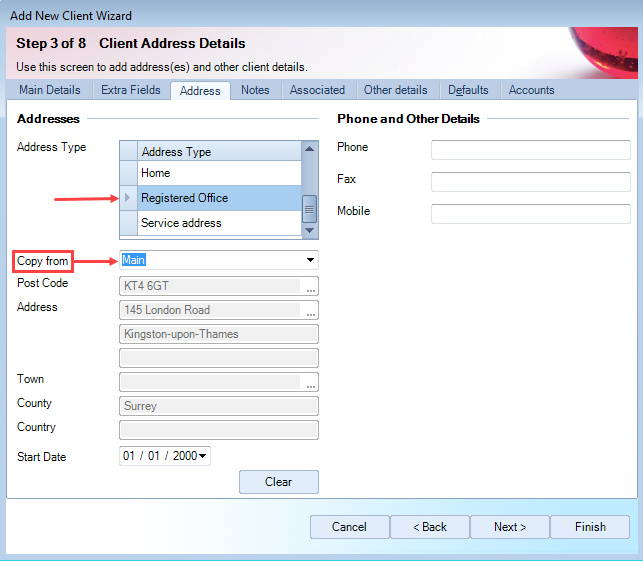This screenshot has width=643, height=561.
Task: Show the Accounts tab
Action: click(531, 90)
